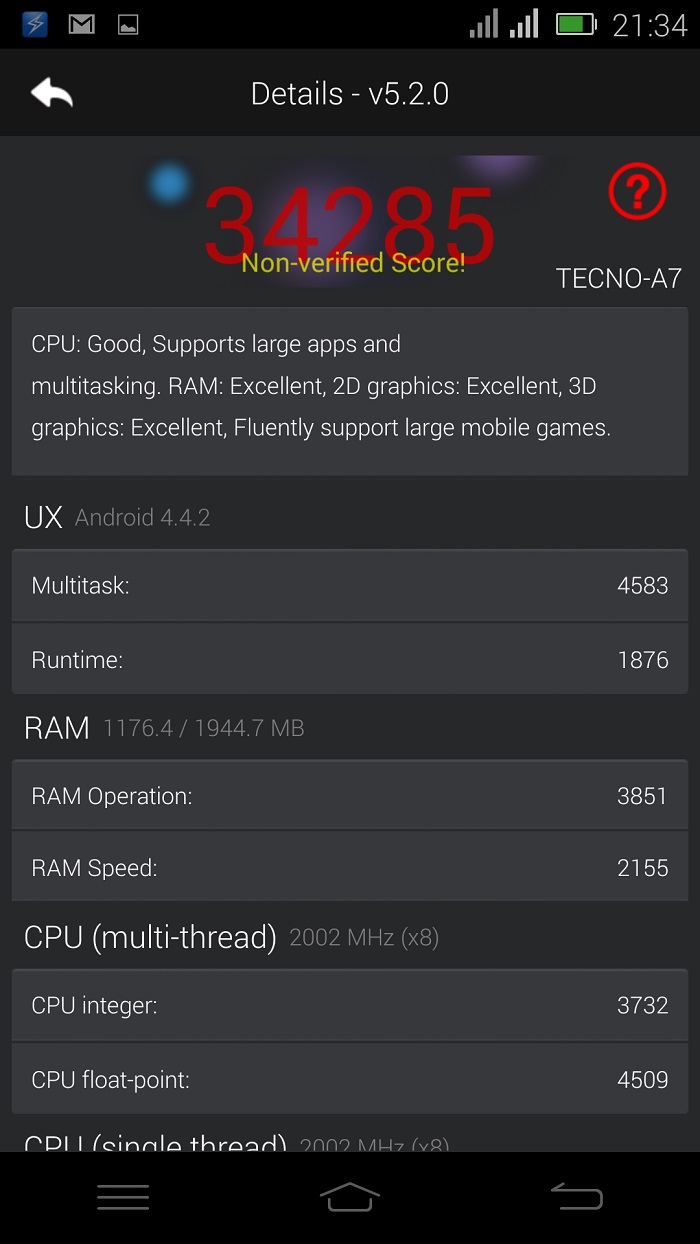
Task: Tap the performance summary description box
Action: tap(349, 391)
